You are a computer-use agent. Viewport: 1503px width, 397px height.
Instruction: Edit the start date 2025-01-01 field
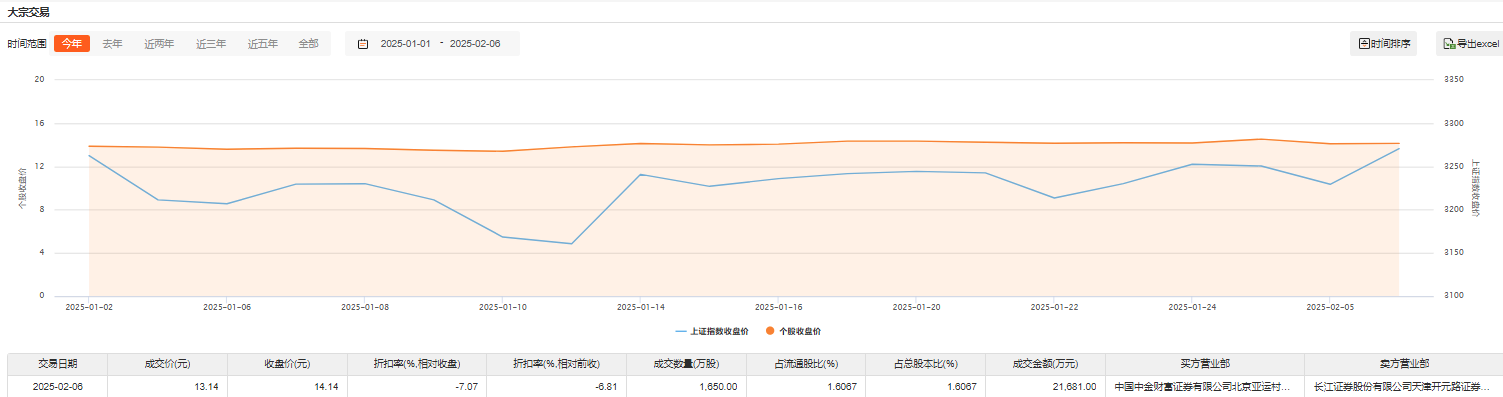(x=405, y=44)
